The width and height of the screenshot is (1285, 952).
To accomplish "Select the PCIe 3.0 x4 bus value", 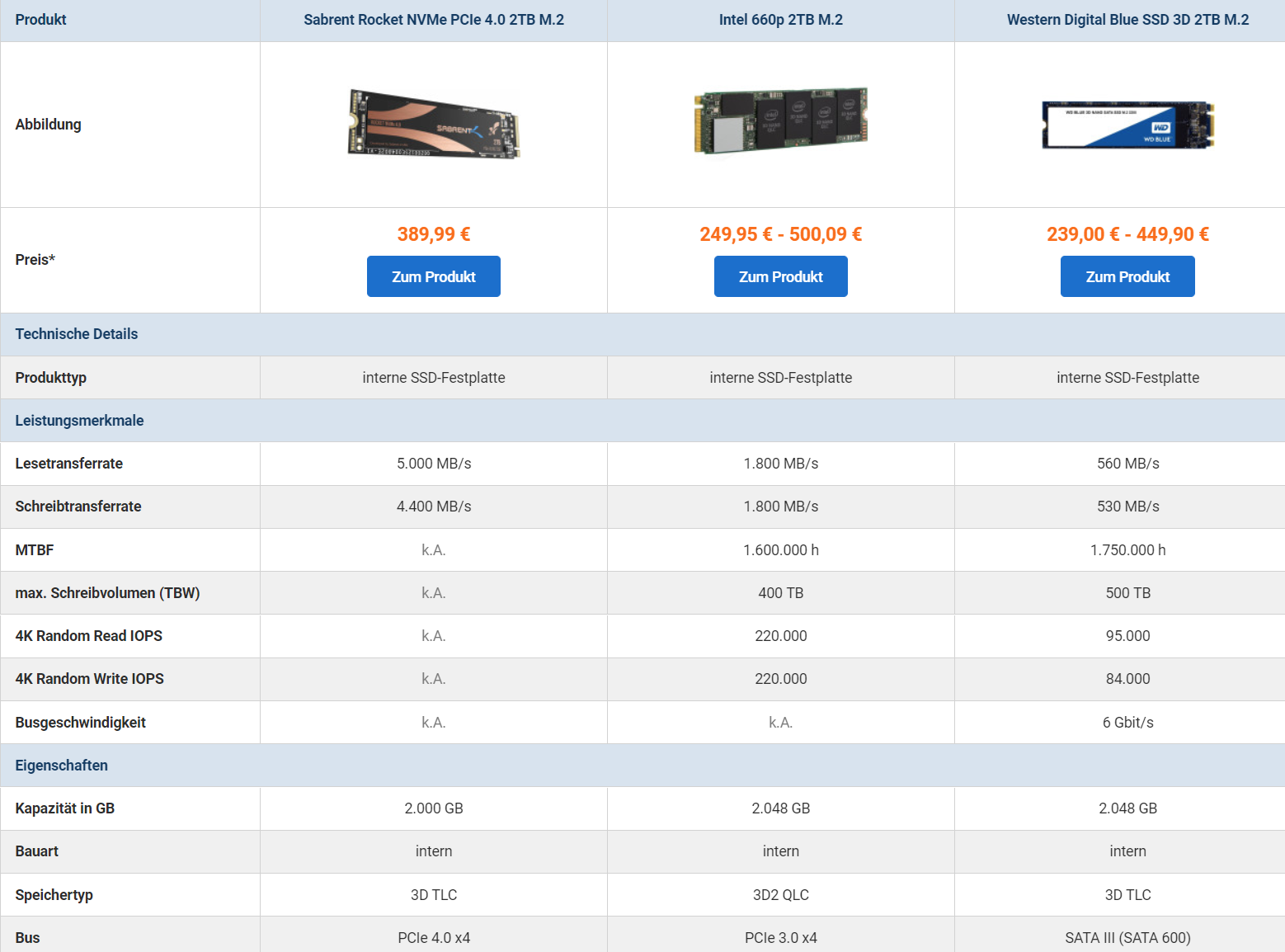I will 781,938.
